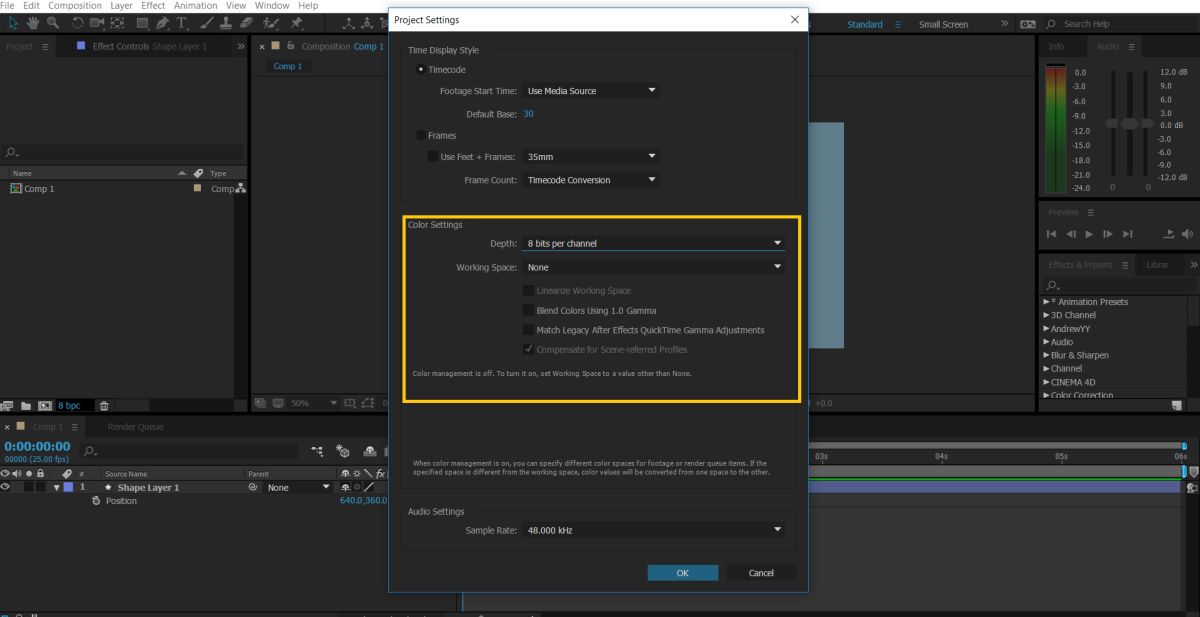
Task: Click the Position stopwatch icon
Action: click(96, 501)
